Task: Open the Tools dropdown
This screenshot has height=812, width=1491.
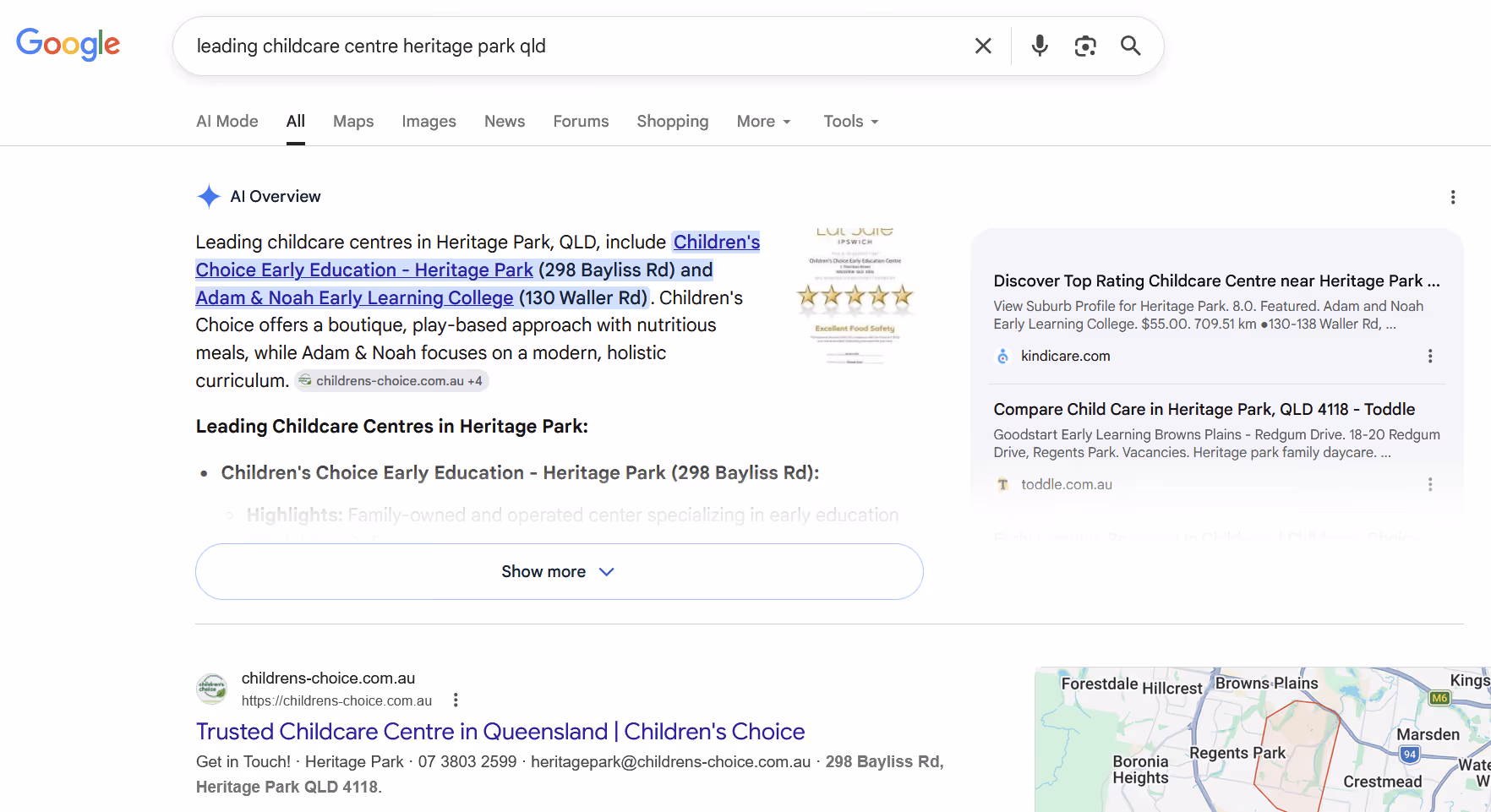Action: 851,122
